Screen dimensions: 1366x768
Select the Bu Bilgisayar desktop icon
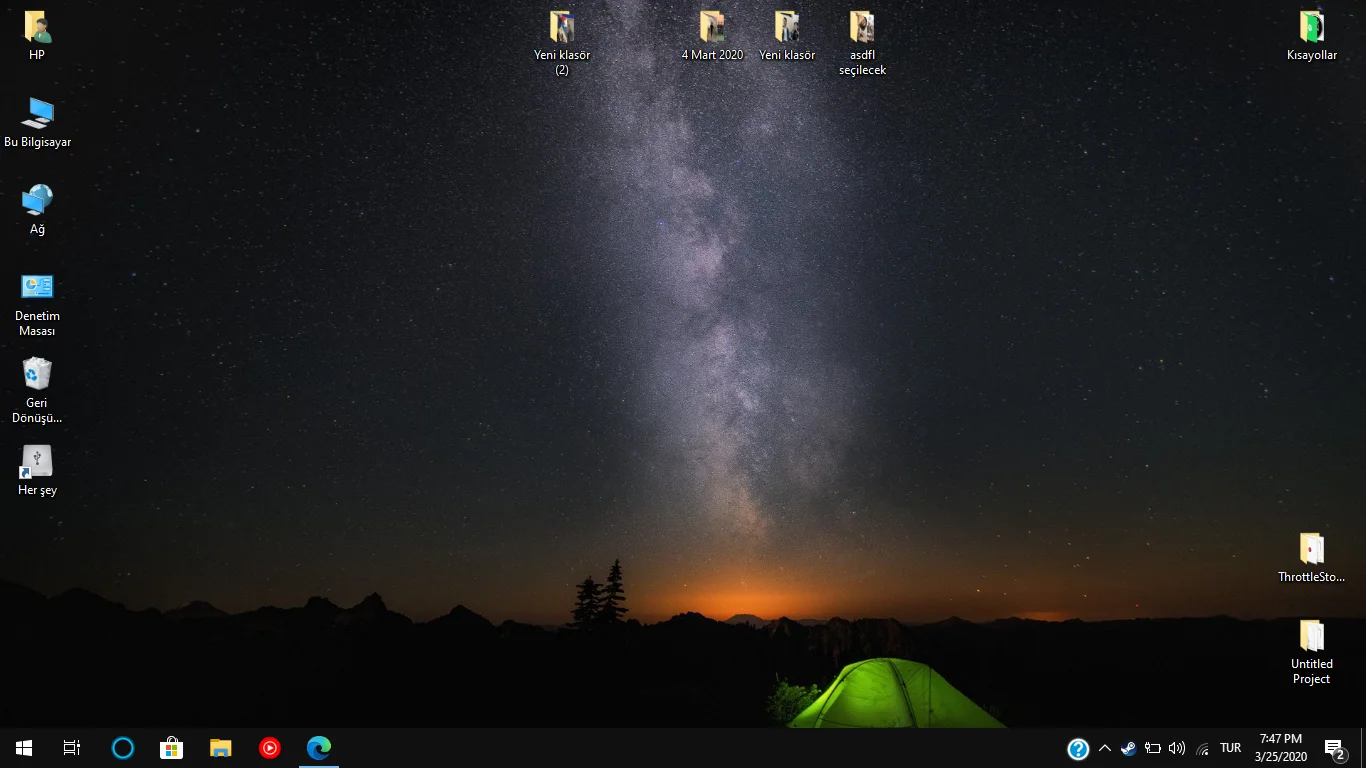coord(37,114)
